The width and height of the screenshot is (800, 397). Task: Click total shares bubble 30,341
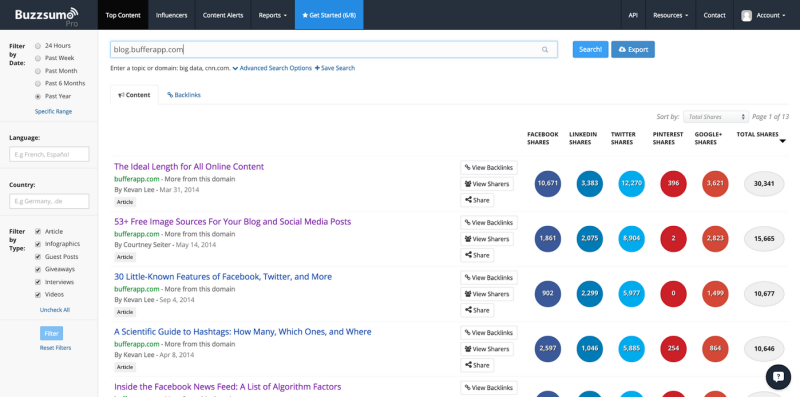coord(764,184)
